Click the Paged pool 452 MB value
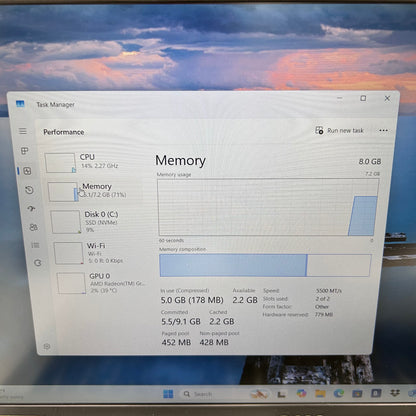Image resolution: width=416 pixels, height=416 pixels. (x=176, y=342)
